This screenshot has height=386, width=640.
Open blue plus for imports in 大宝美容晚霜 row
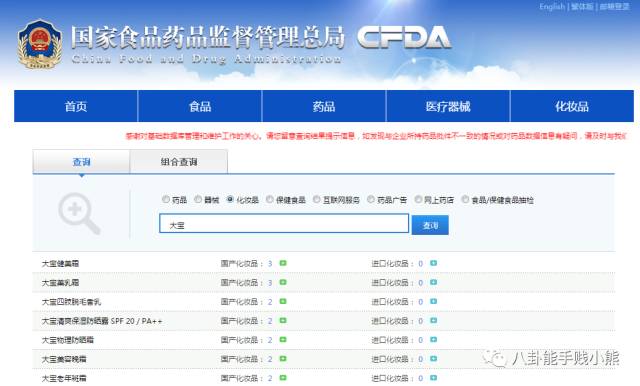(433, 359)
